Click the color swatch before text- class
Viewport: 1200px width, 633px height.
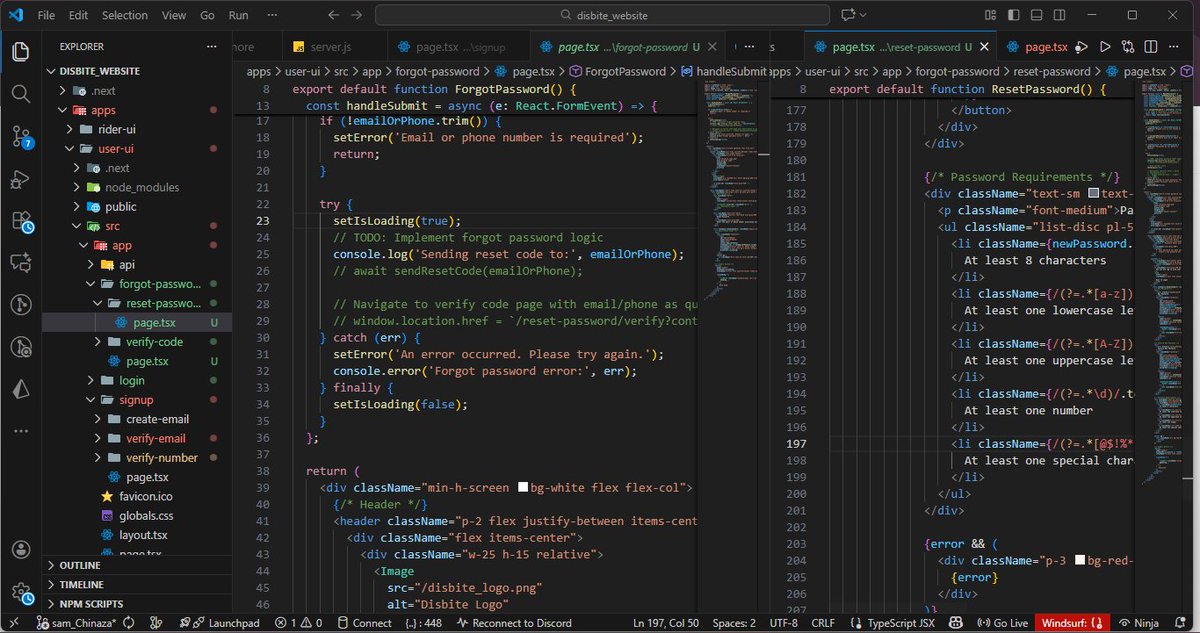tap(1093, 194)
